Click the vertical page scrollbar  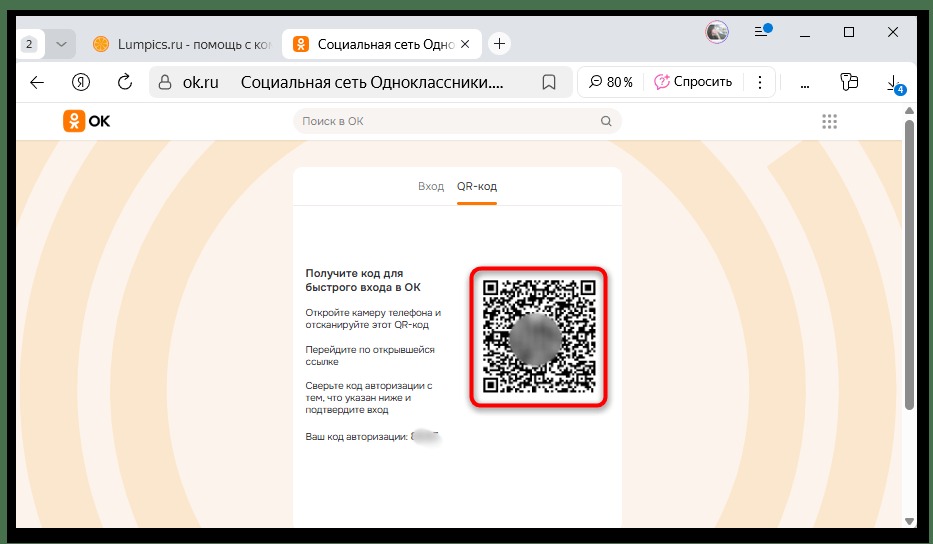point(909,264)
